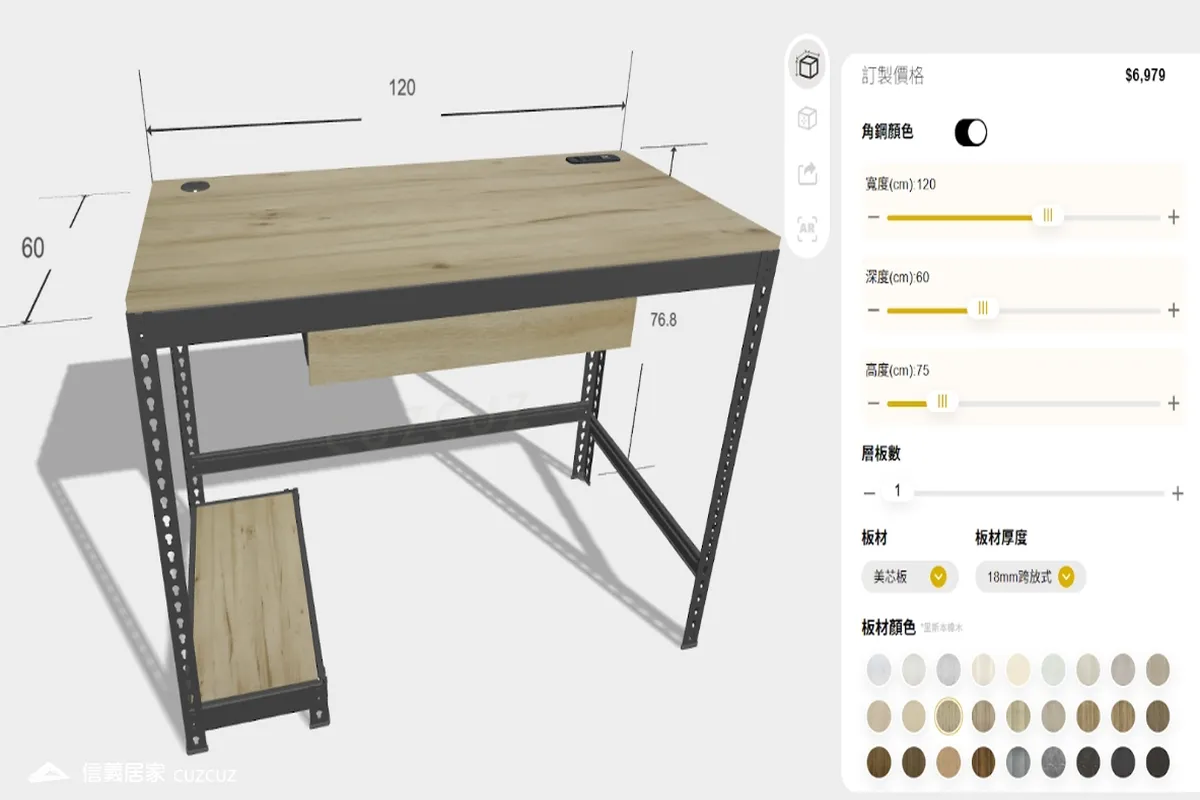
Task: Increase width with the plus icon
Action: coord(1174,217)
